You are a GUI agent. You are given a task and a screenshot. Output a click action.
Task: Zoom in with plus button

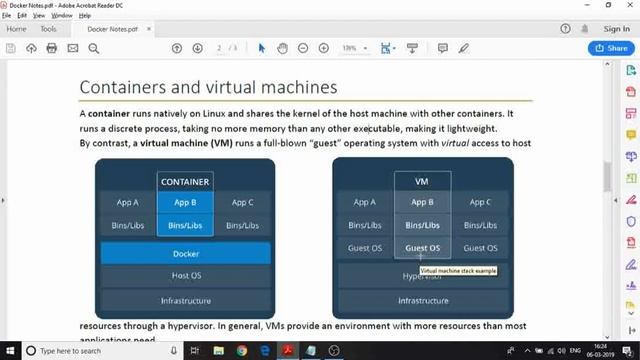tap(324, 49)
